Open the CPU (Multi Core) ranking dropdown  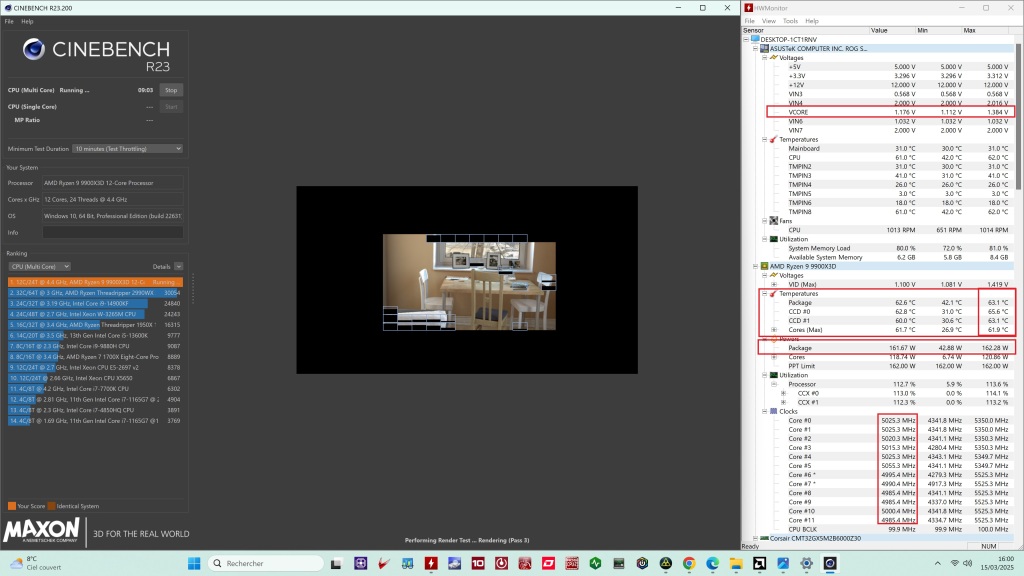tap(39, 266)
